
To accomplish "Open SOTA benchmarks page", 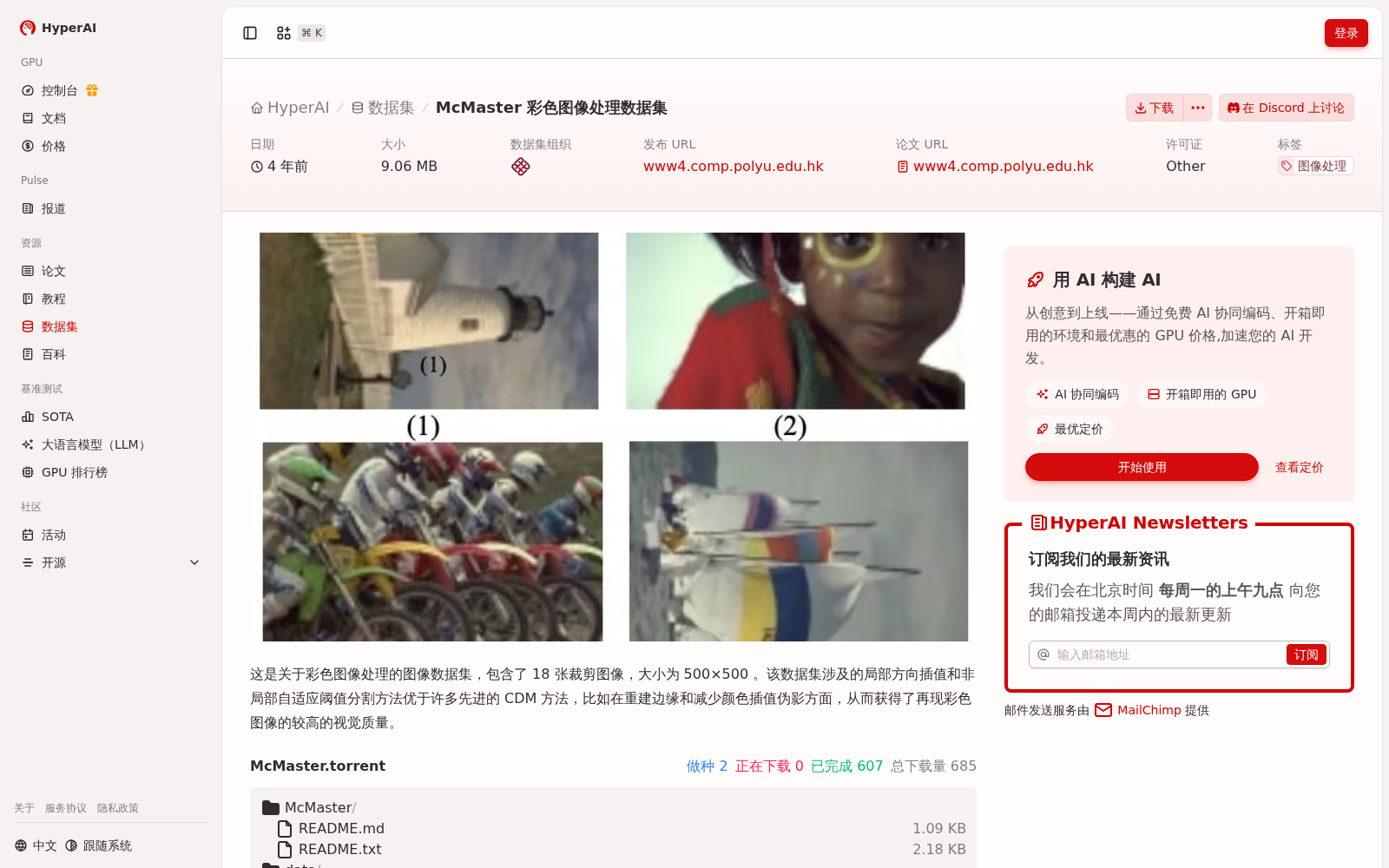I will click(57, 417).
